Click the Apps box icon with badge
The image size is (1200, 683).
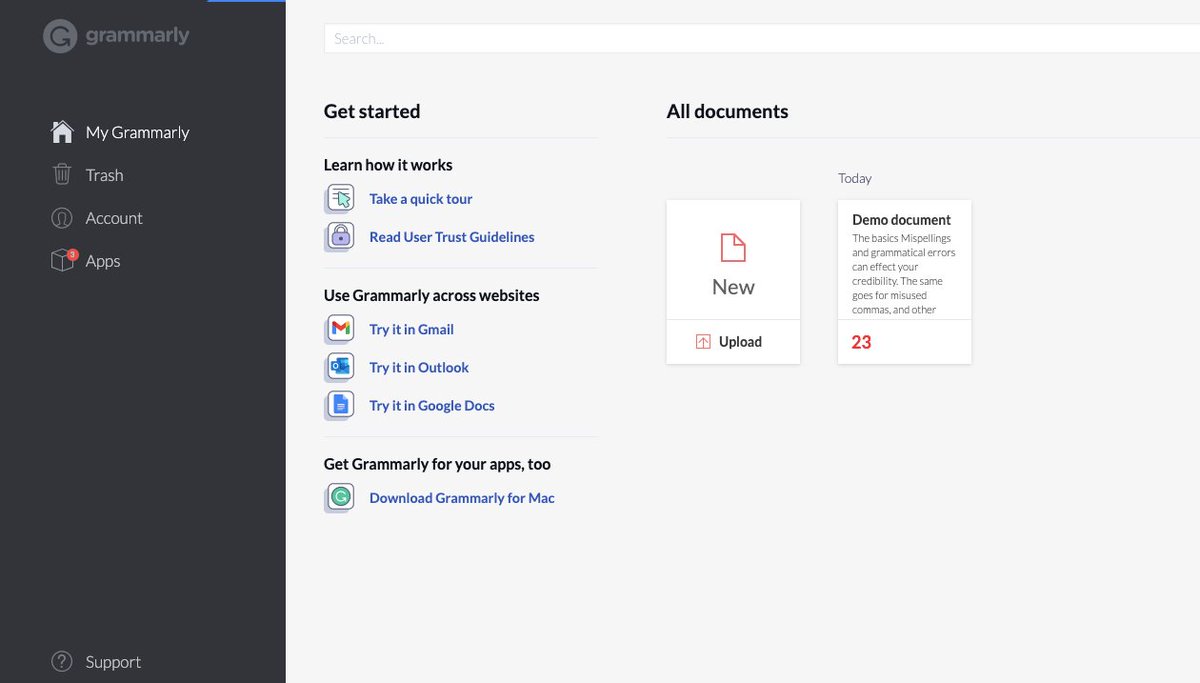click(x=63, y=260)
